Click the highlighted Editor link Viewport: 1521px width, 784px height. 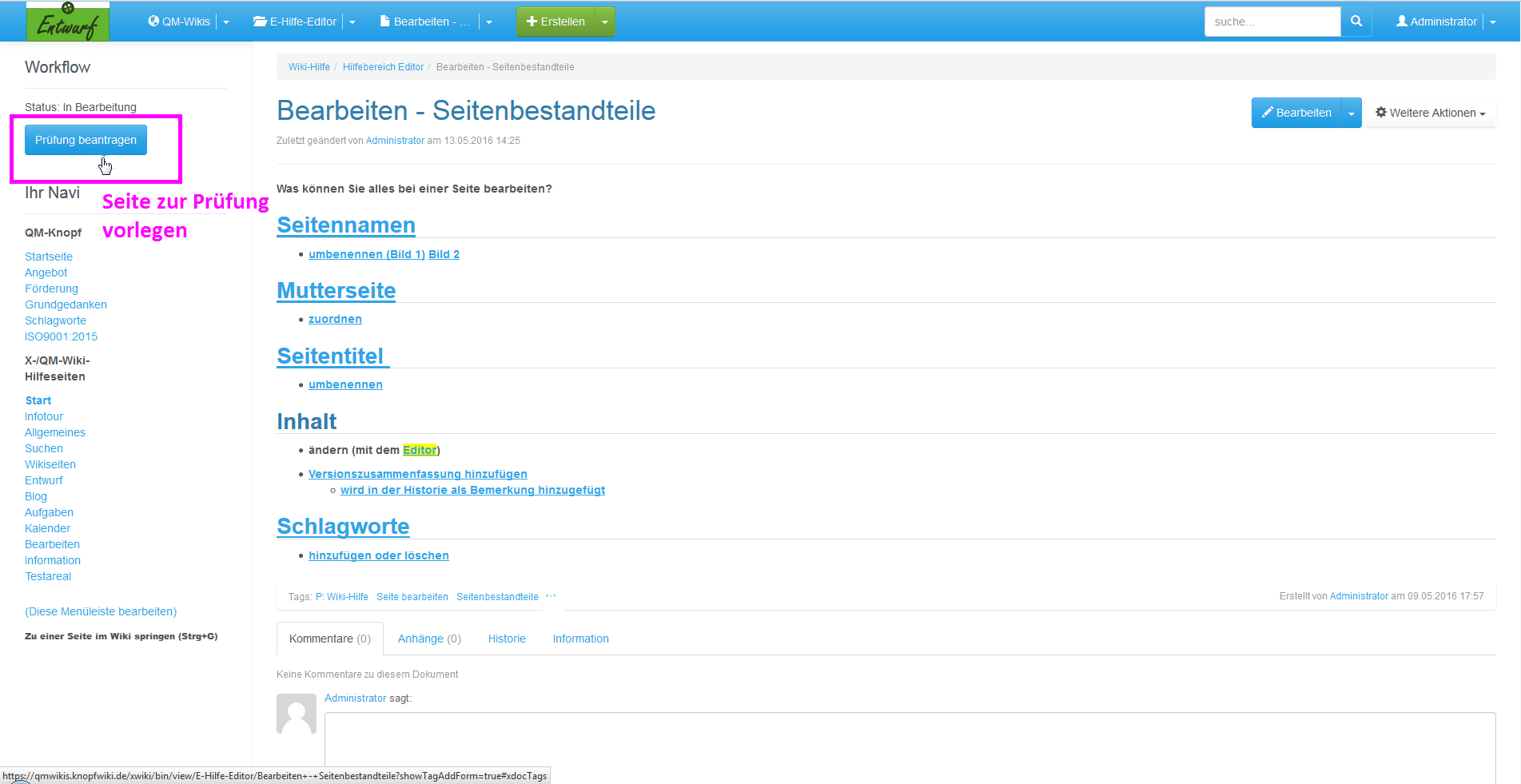pos(420,450)
